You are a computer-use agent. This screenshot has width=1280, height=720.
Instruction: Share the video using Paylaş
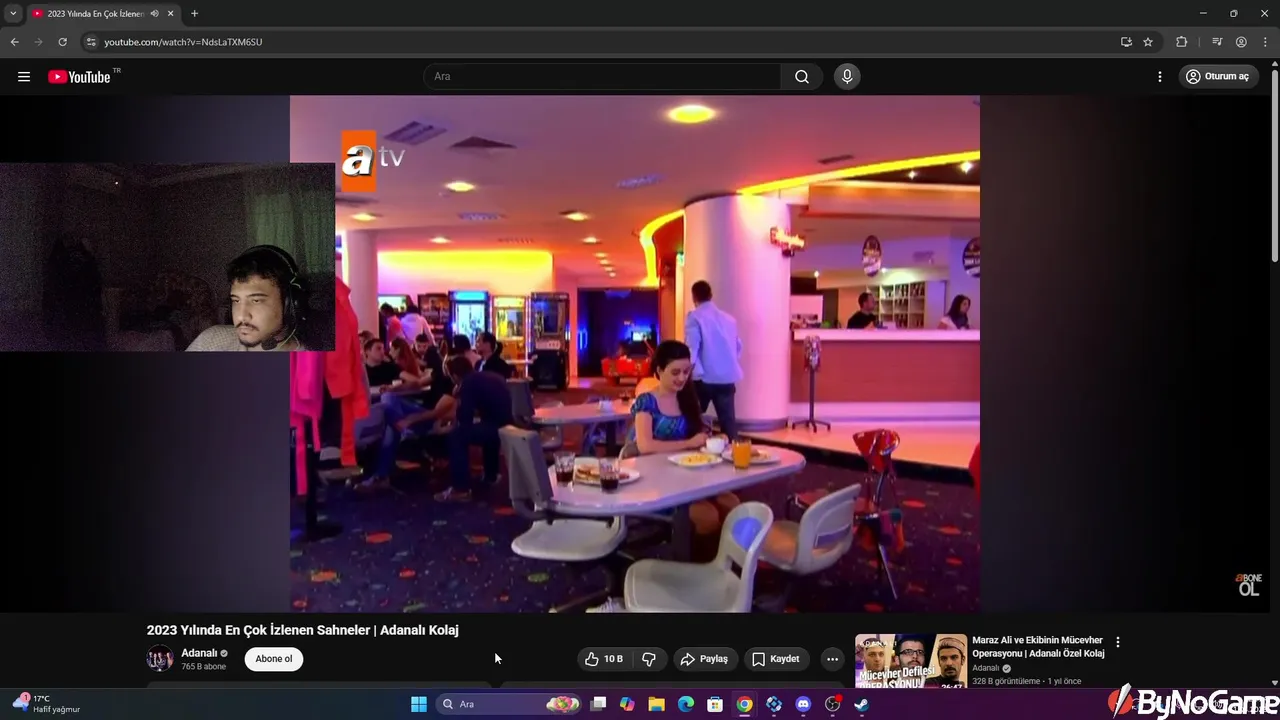pos(705,659)
